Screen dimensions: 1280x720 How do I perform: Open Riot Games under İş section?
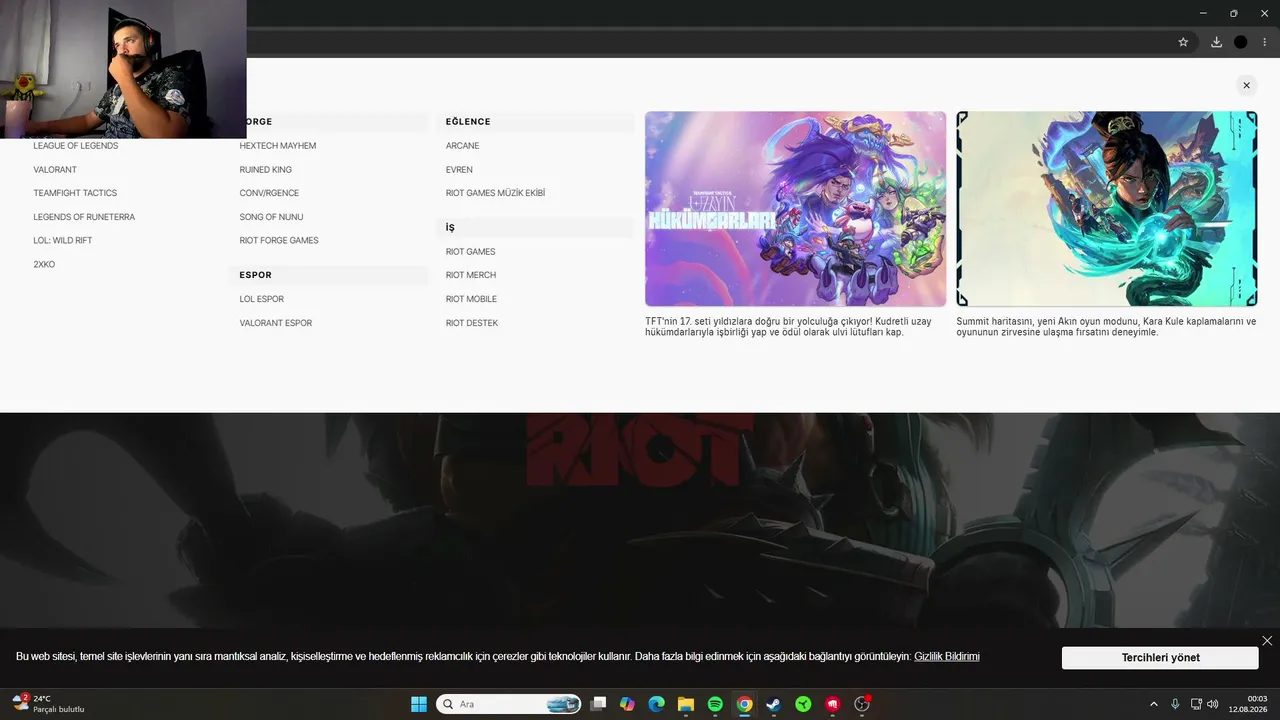pos(471,252)
